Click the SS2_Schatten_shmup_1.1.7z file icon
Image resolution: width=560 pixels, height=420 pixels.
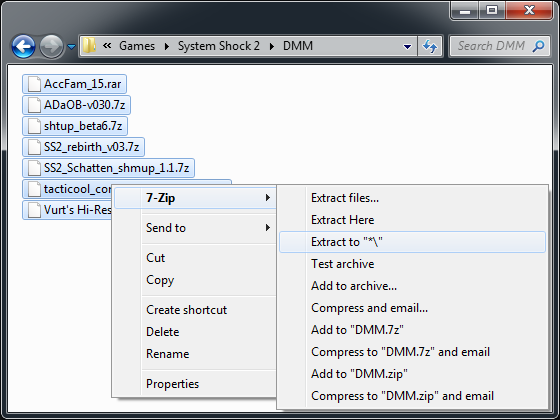(34, 168)
